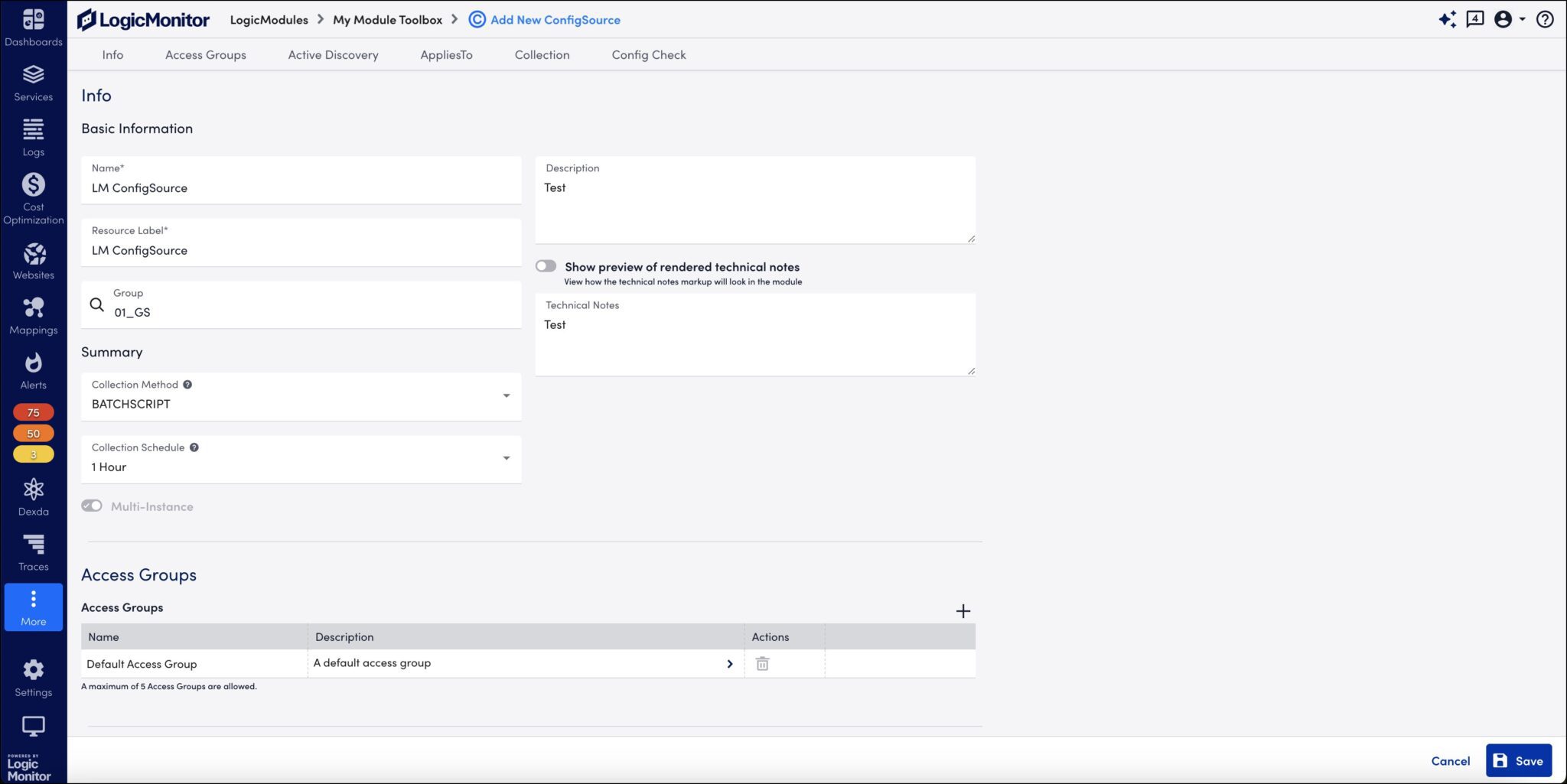
Task: Click the search icon in Group field
Action: (97, 304)
